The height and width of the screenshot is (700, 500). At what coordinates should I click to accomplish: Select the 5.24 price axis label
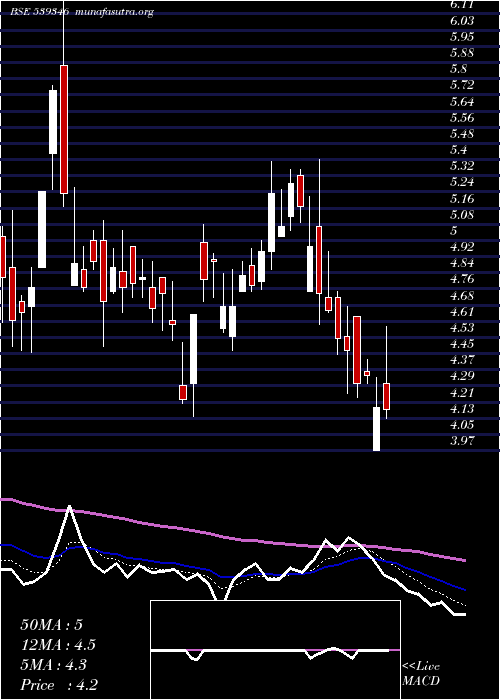pyautogui.click(x=462, y=182)
